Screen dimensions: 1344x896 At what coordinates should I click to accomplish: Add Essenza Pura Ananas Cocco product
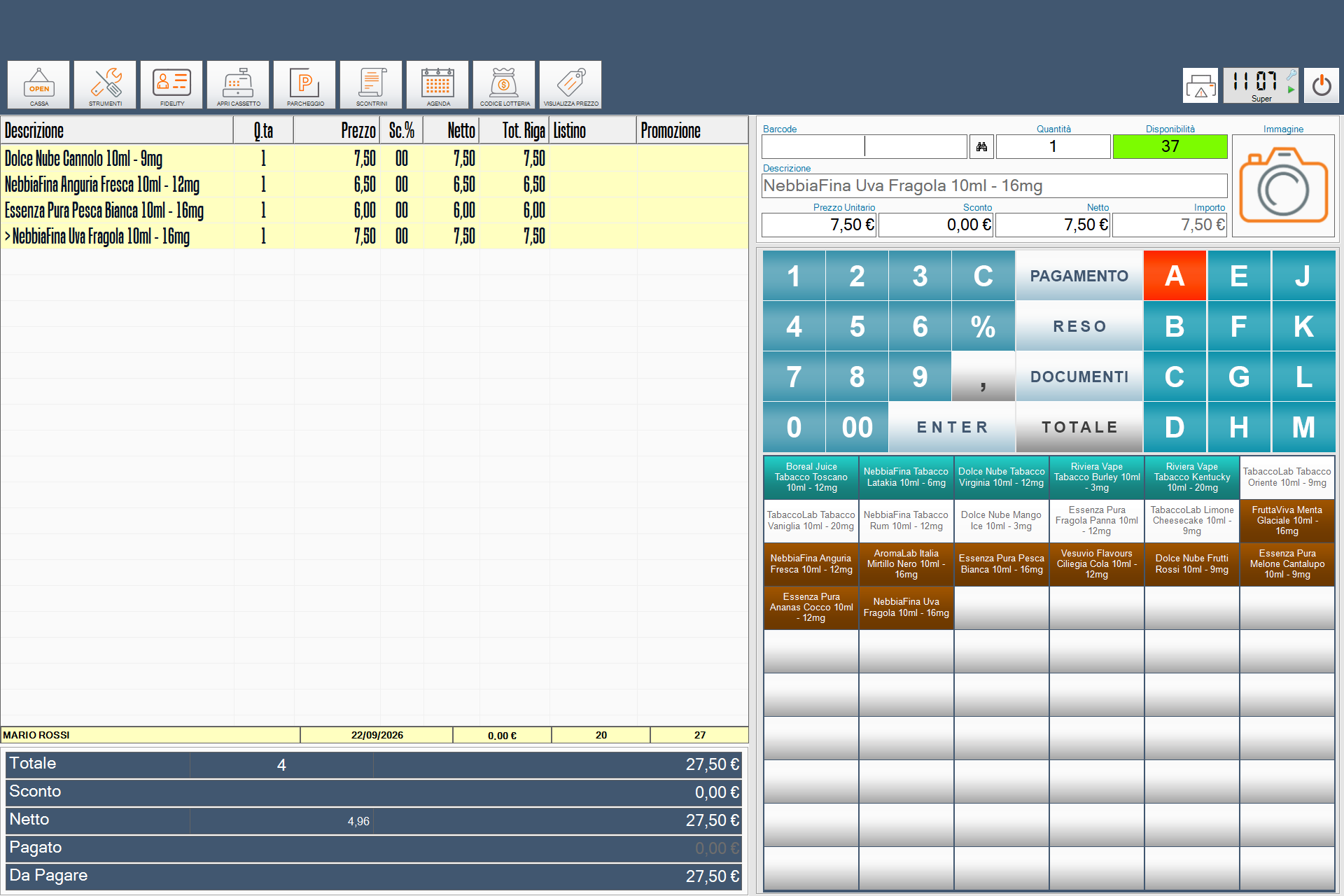point(811,608)
